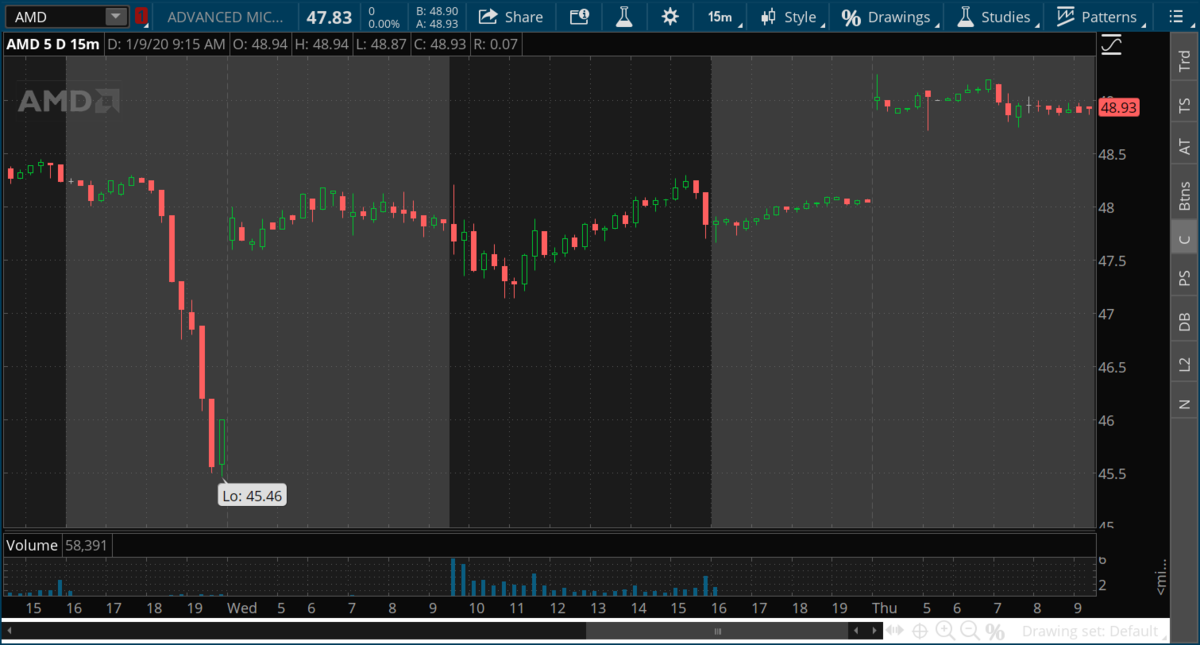Click the Wed date label on time axis
1200x645 pixels.
coord(241,608)
